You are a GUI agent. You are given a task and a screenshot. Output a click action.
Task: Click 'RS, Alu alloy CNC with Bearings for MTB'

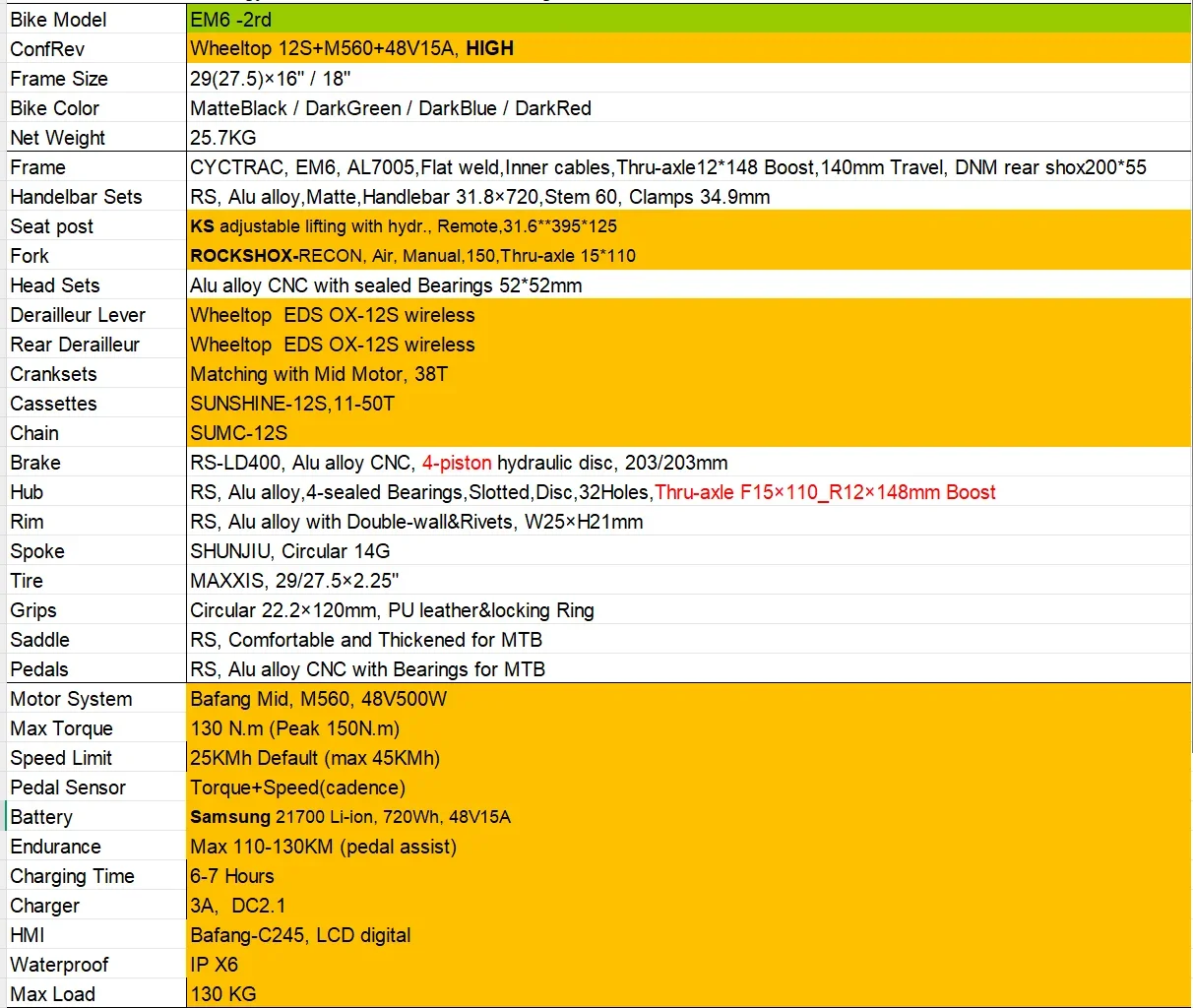pos(689,669)
